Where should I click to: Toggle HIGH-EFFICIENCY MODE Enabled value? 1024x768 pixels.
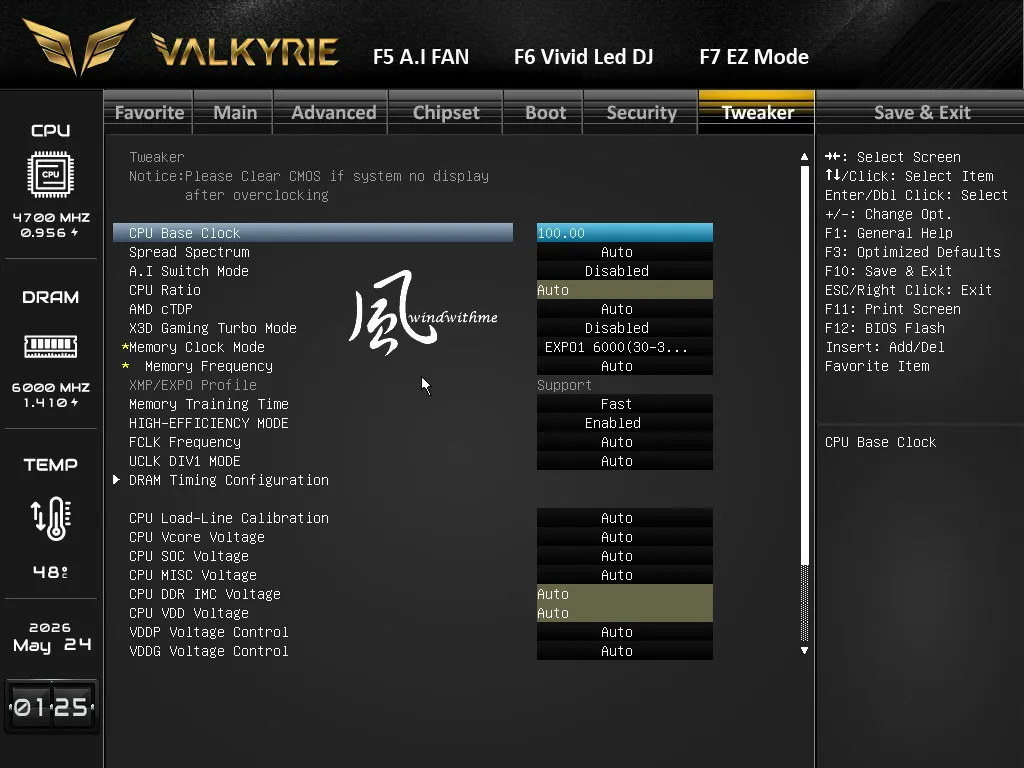[x=624, y=423]
